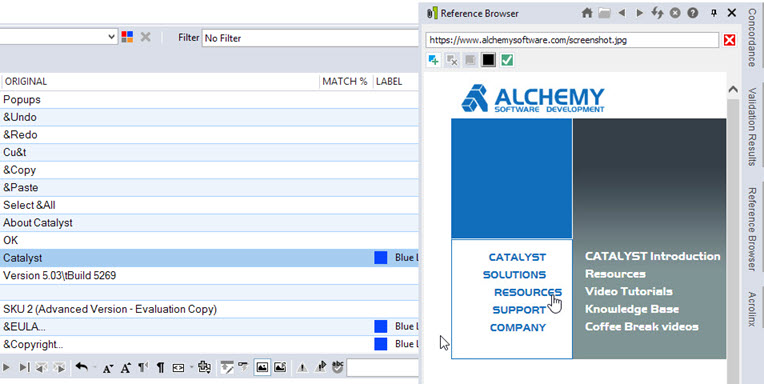Click the gray square reference icon

tap(470, 60)
